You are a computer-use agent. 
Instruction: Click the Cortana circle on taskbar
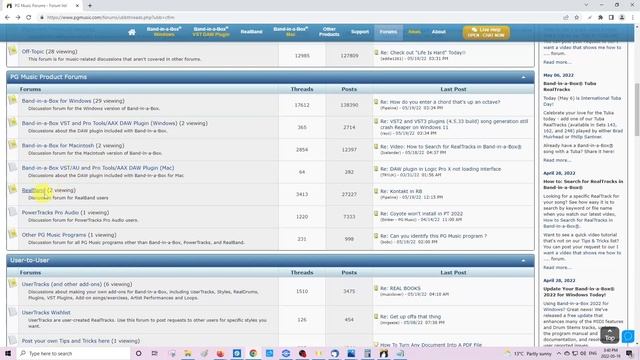tap(138, 353)
